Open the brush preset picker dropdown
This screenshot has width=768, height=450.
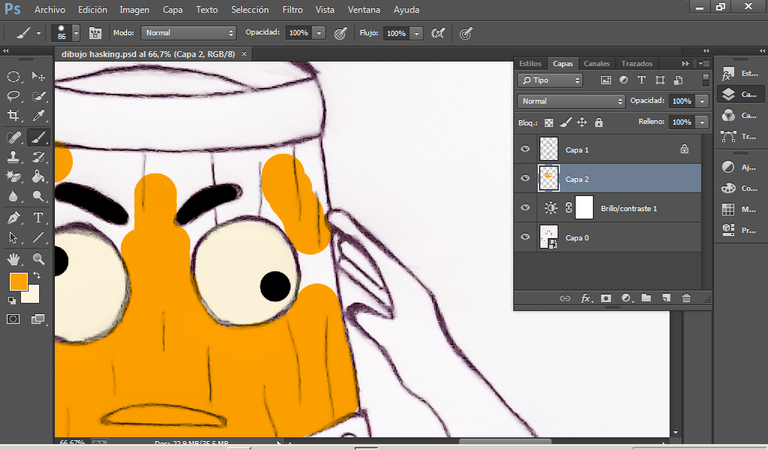click(76, 33)
